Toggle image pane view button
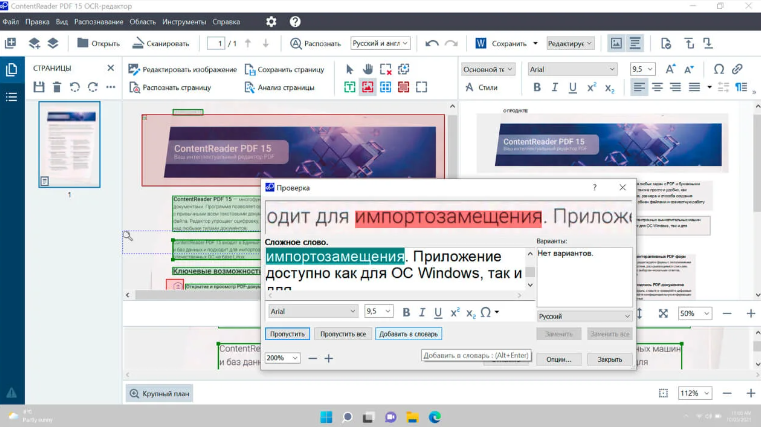The image size is (761, 427). [616, 43]
